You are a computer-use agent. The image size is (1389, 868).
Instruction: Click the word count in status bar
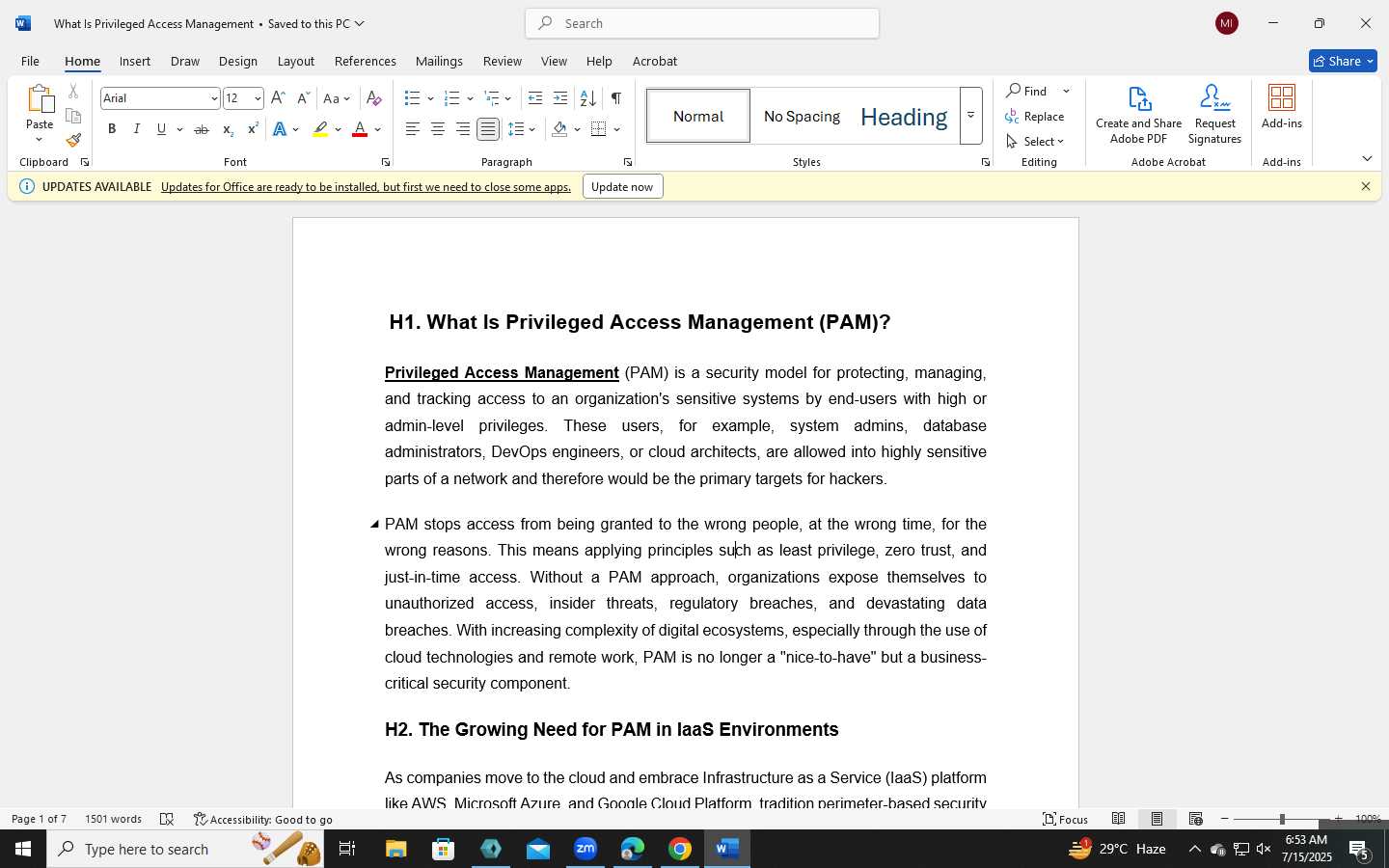(113, 819)
